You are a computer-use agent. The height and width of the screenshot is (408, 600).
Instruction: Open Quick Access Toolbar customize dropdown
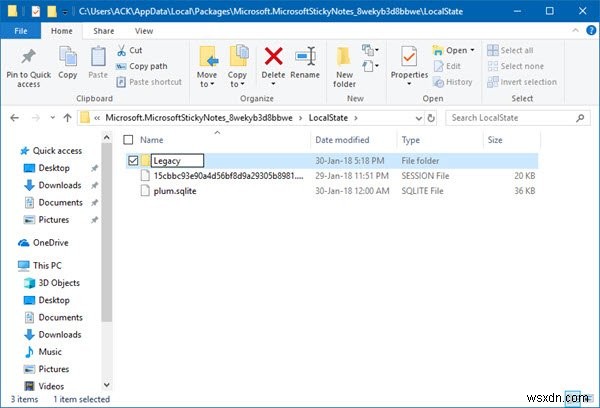click(x=65, y=12)
